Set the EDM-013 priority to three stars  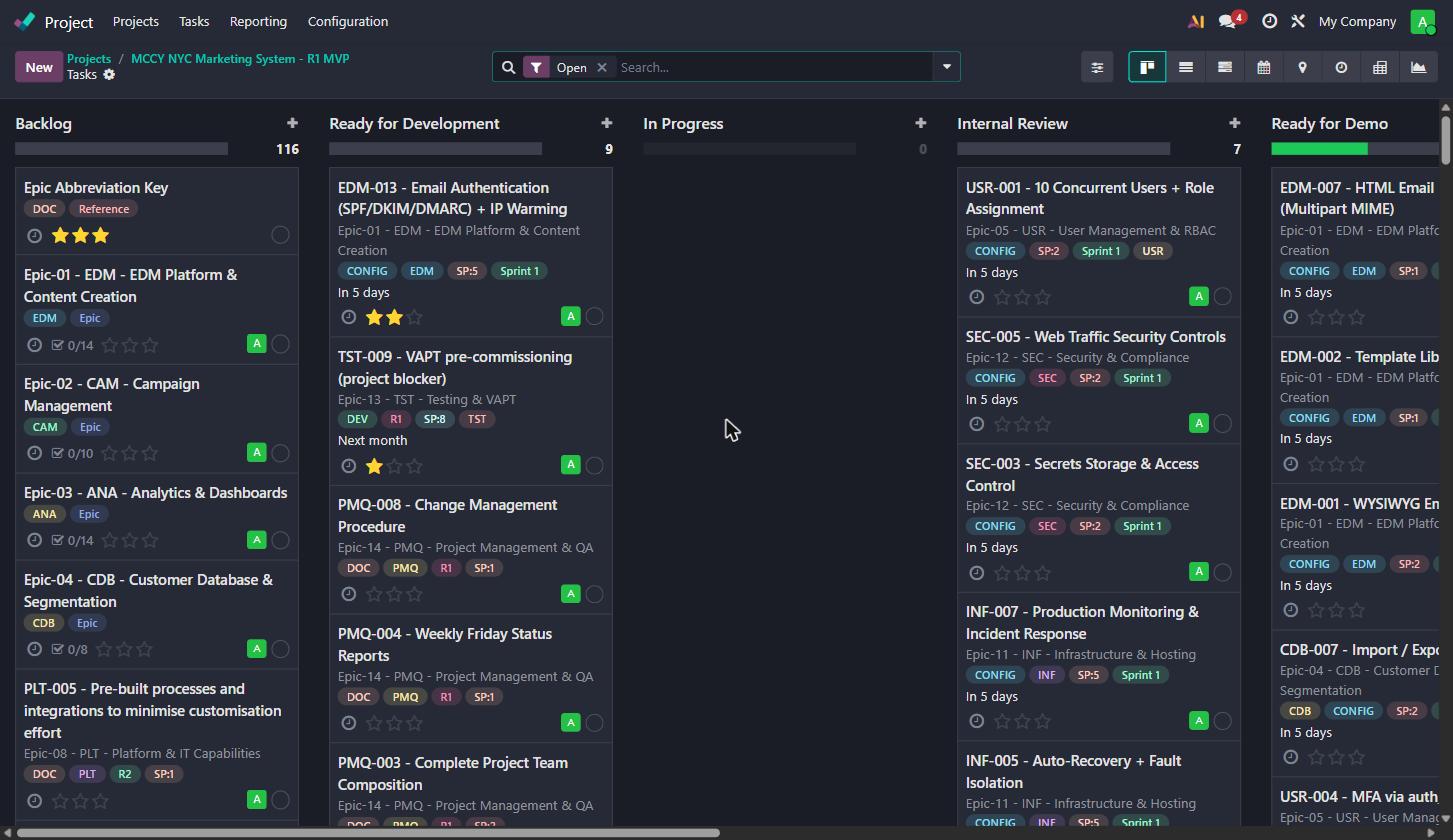tap(415, 317)
